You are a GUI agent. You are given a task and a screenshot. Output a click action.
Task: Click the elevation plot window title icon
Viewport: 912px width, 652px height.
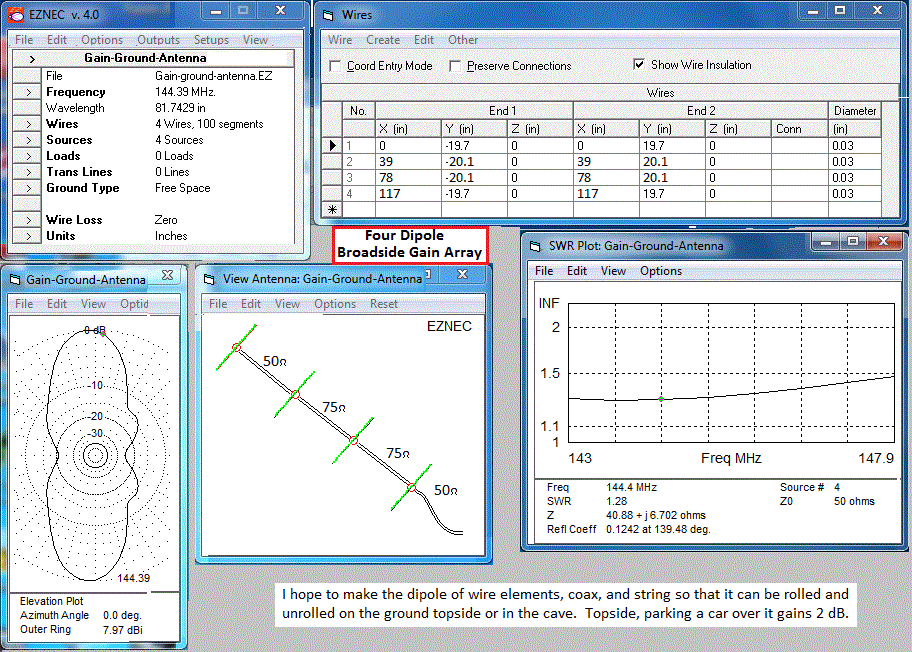pyautogui.click(x=15, y=280)
